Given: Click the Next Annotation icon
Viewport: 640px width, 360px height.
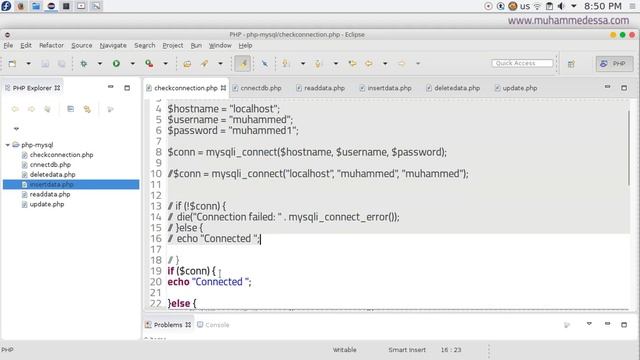Looking at the screenshot, I should click(x=286, y=64).
